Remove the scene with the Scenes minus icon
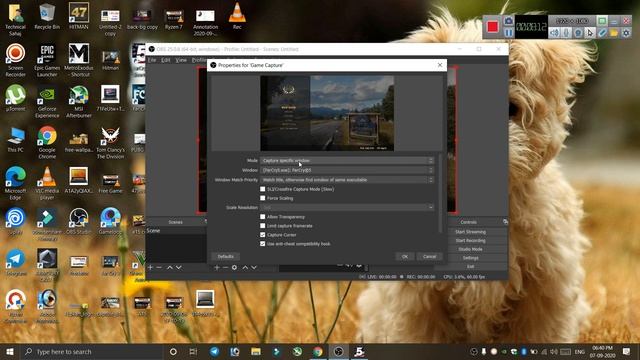Screen dimensions: 640x360 pos(159,267)
